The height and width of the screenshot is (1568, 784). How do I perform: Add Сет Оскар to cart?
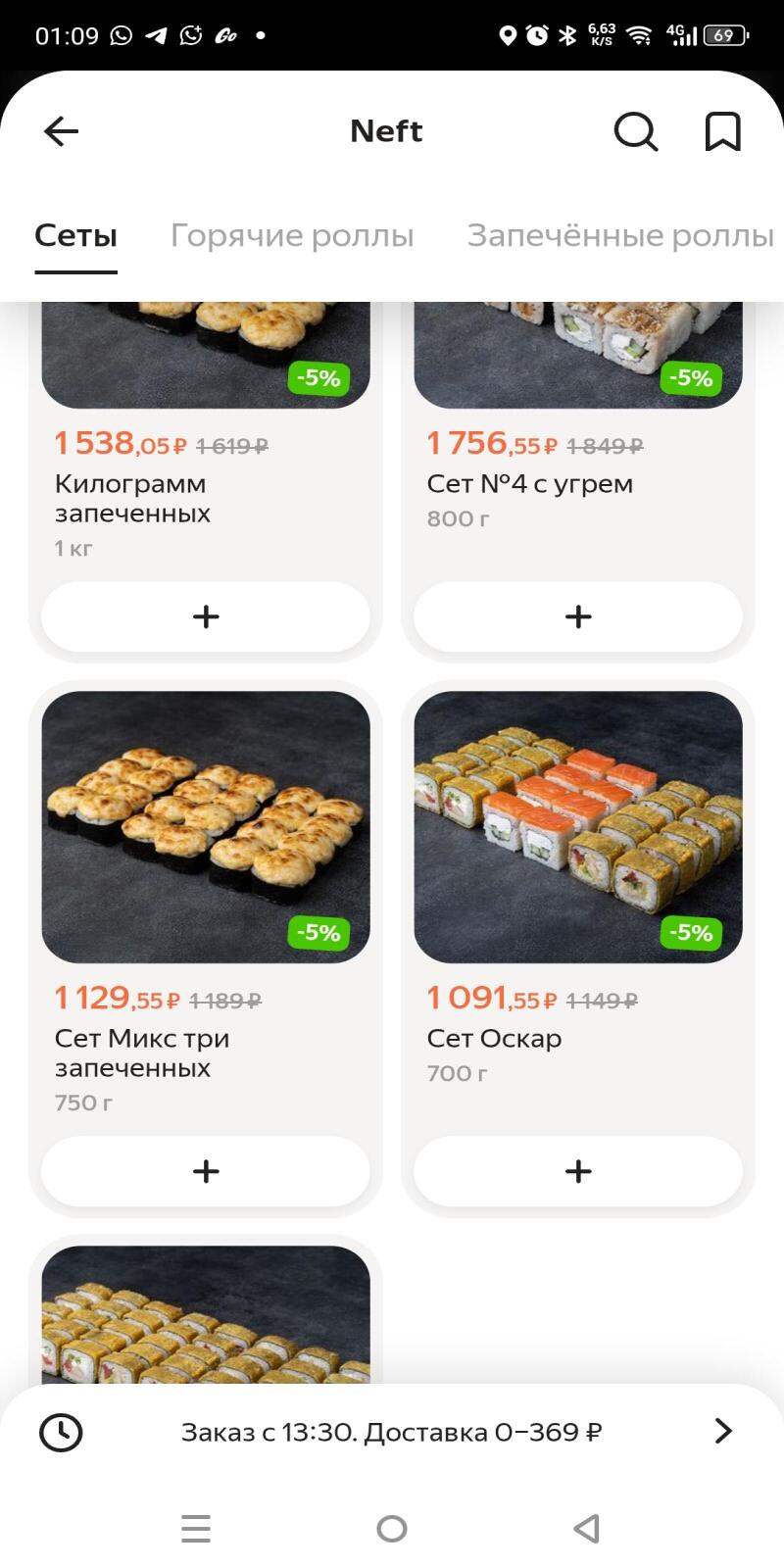[x=578, y=1171]
